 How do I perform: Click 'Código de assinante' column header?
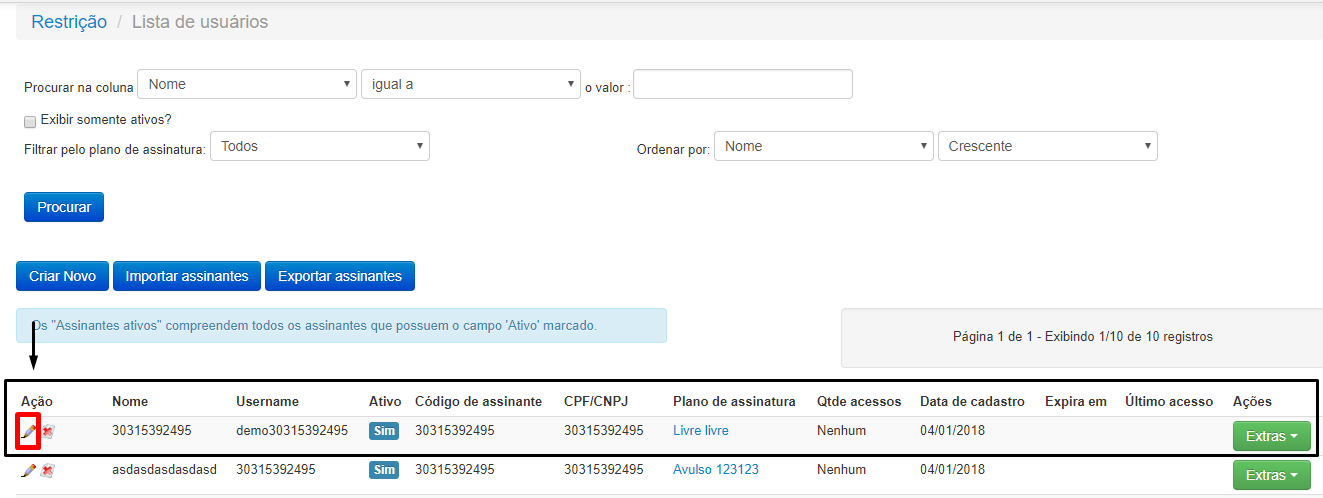[x=479, y=402]
